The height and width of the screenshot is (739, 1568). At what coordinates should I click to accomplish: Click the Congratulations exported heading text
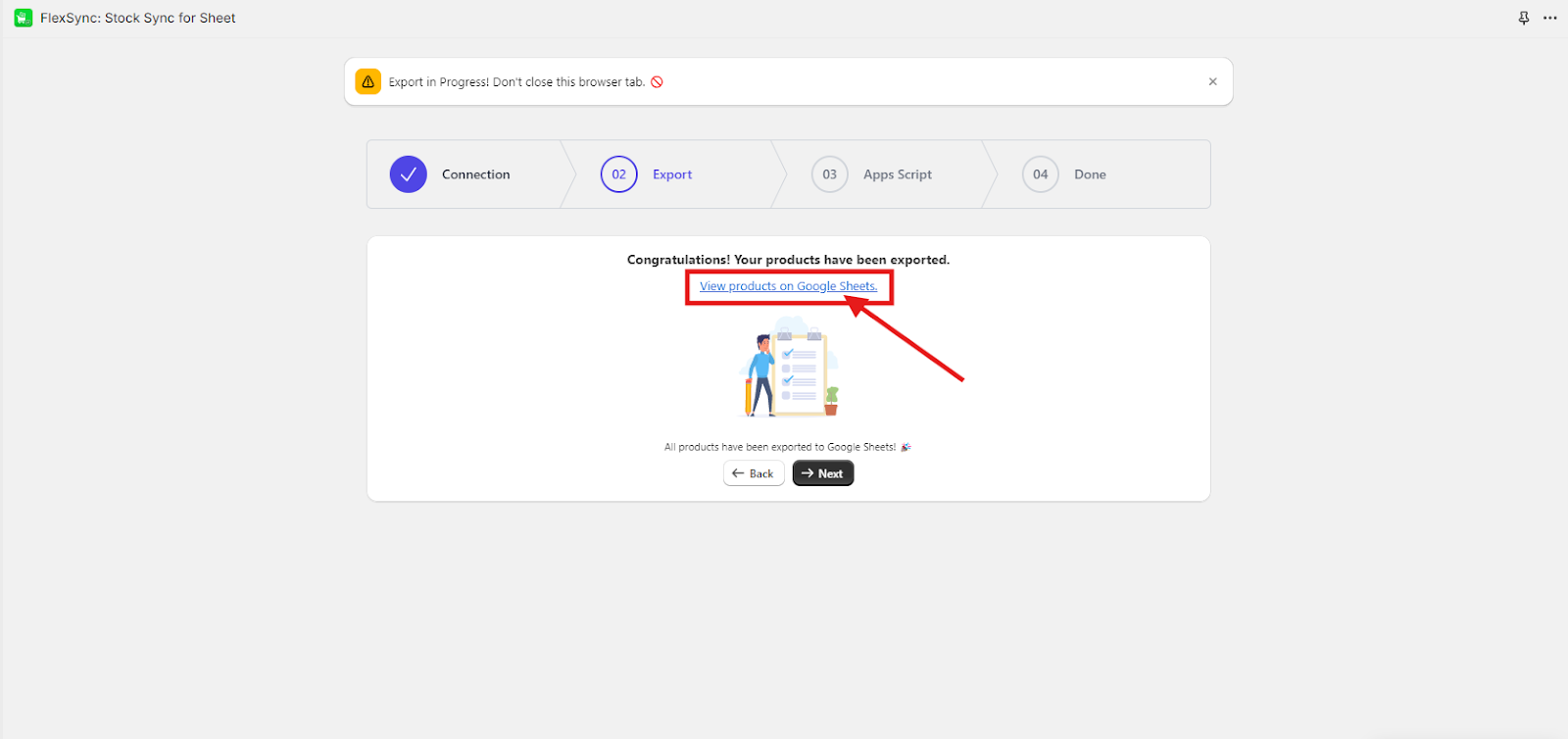point(788,260)
